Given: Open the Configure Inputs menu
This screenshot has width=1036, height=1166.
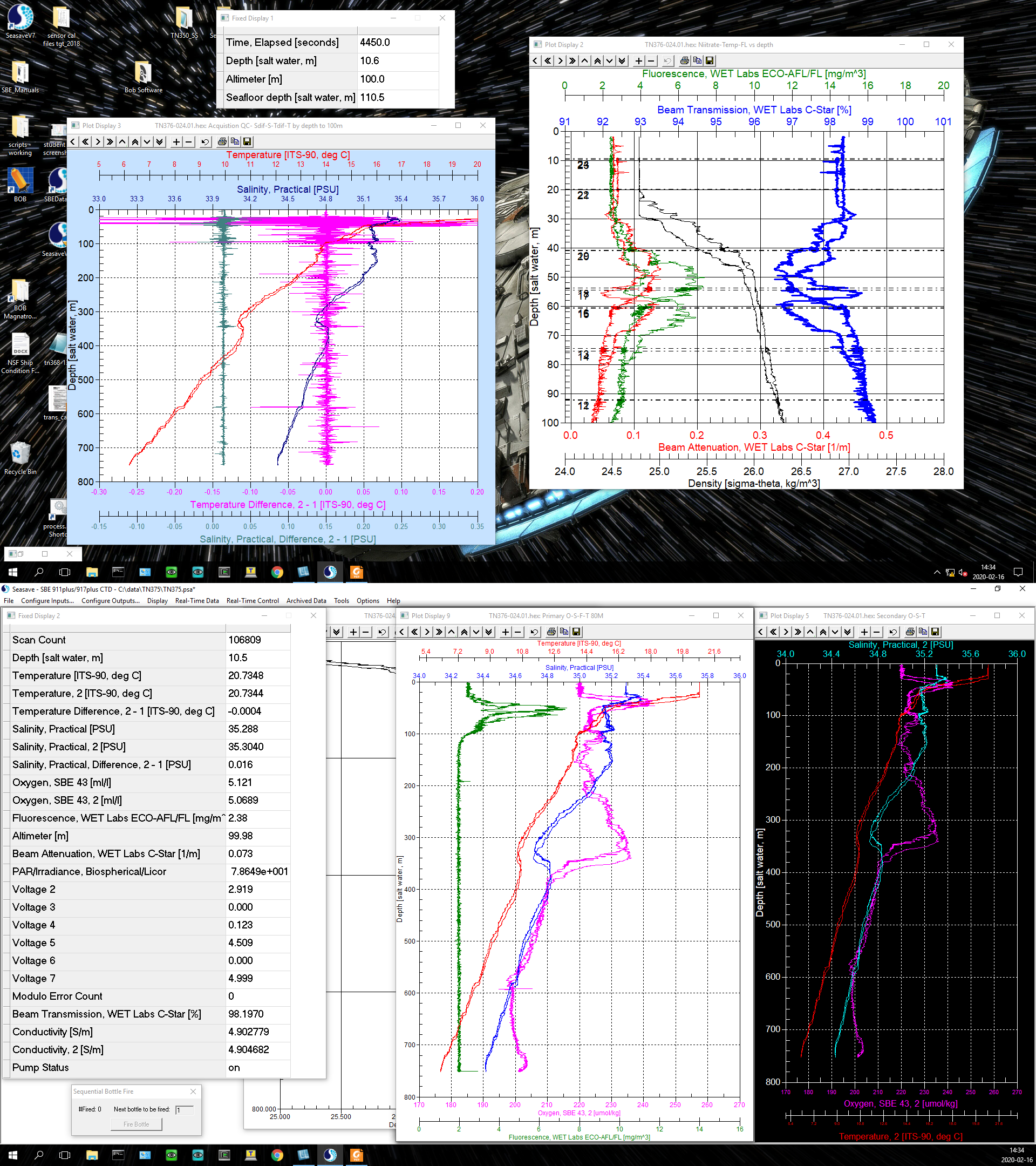Looking at the screenshot, I should coord(47,601).
